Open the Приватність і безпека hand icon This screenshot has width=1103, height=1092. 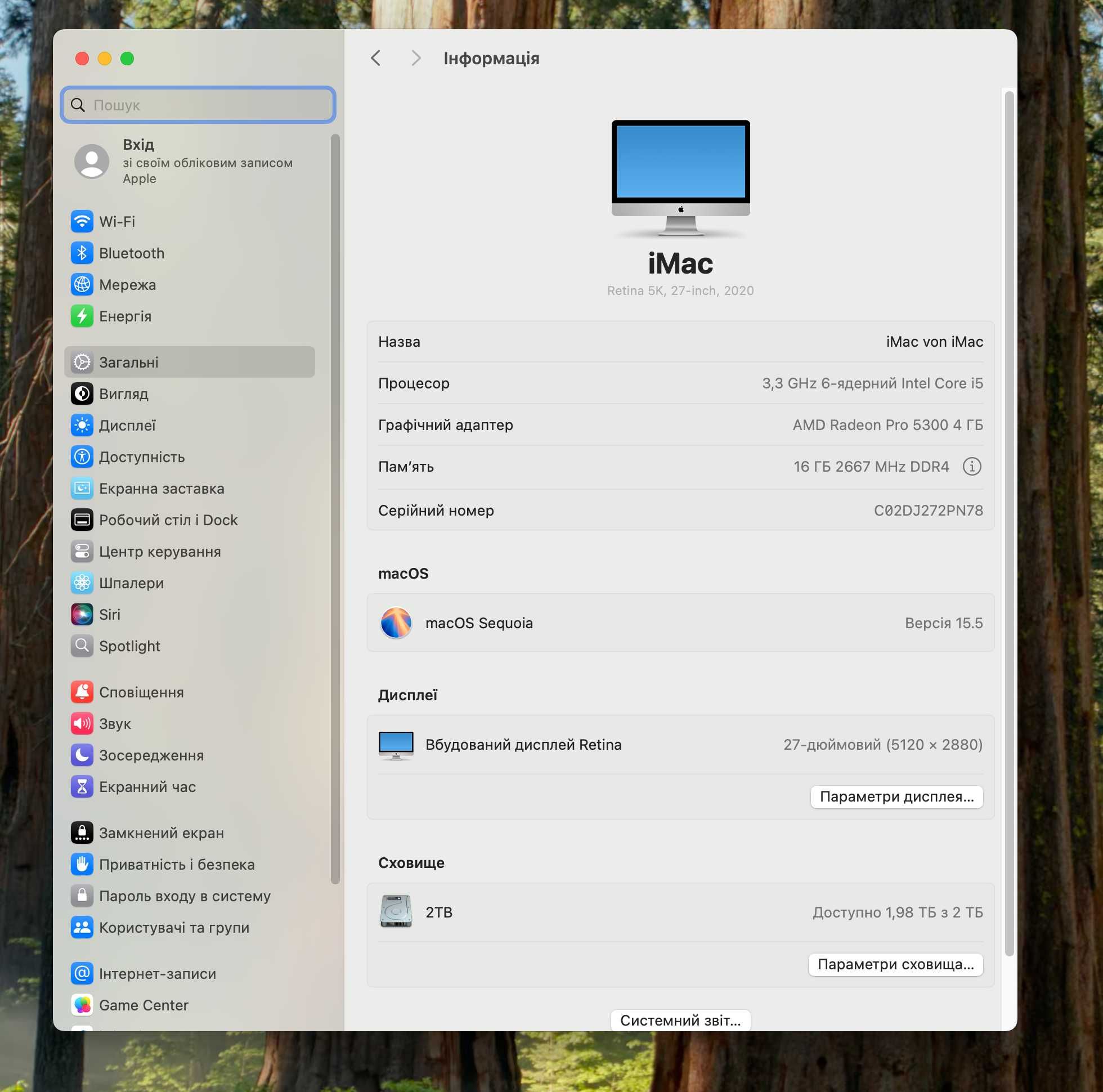[82, 863]
